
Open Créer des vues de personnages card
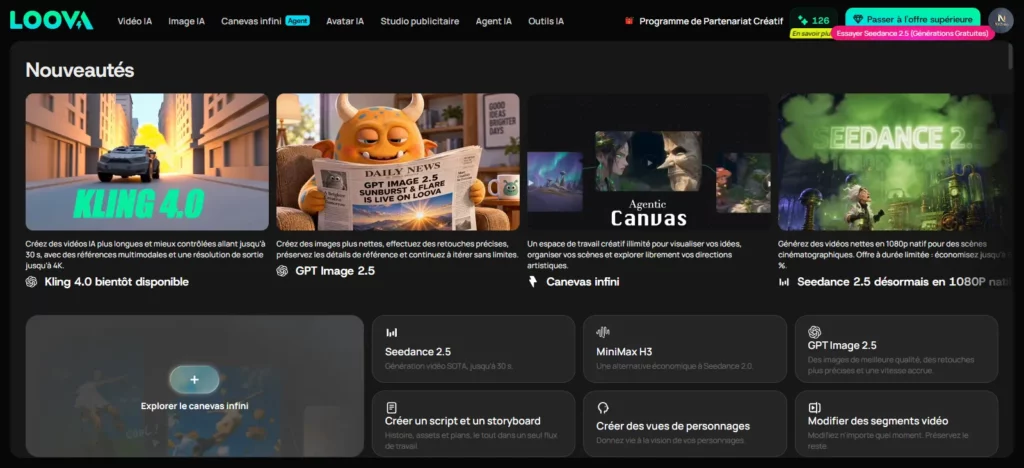pos(685,424)
